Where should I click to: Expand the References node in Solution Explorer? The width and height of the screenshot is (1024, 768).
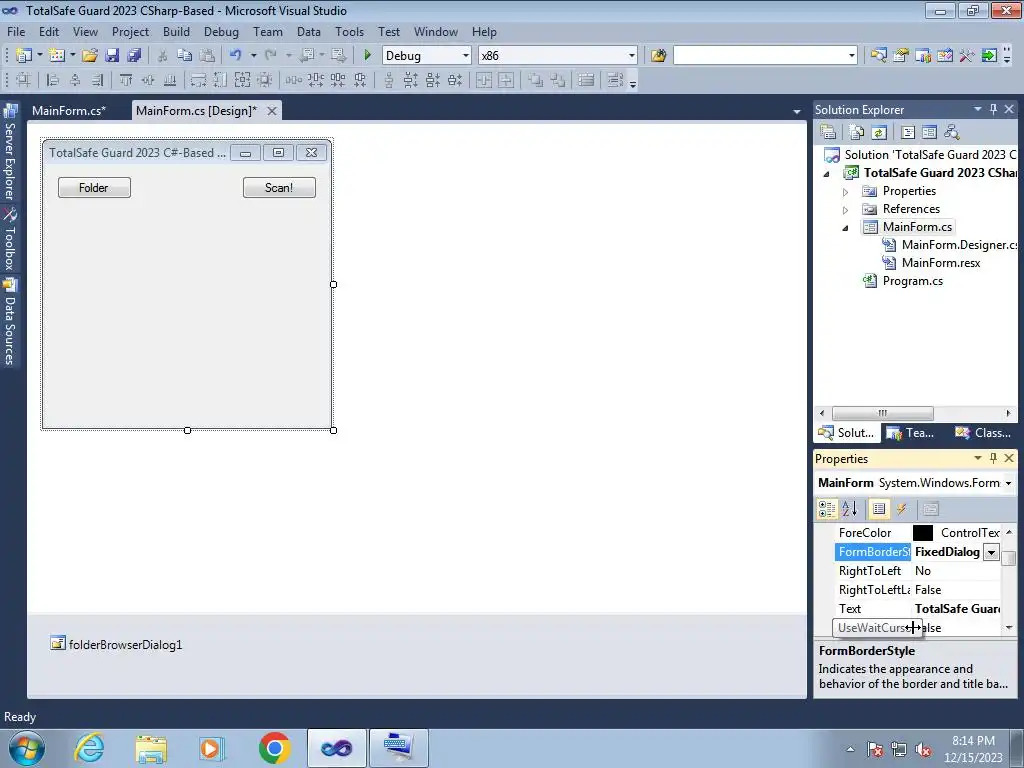(845, 210)
